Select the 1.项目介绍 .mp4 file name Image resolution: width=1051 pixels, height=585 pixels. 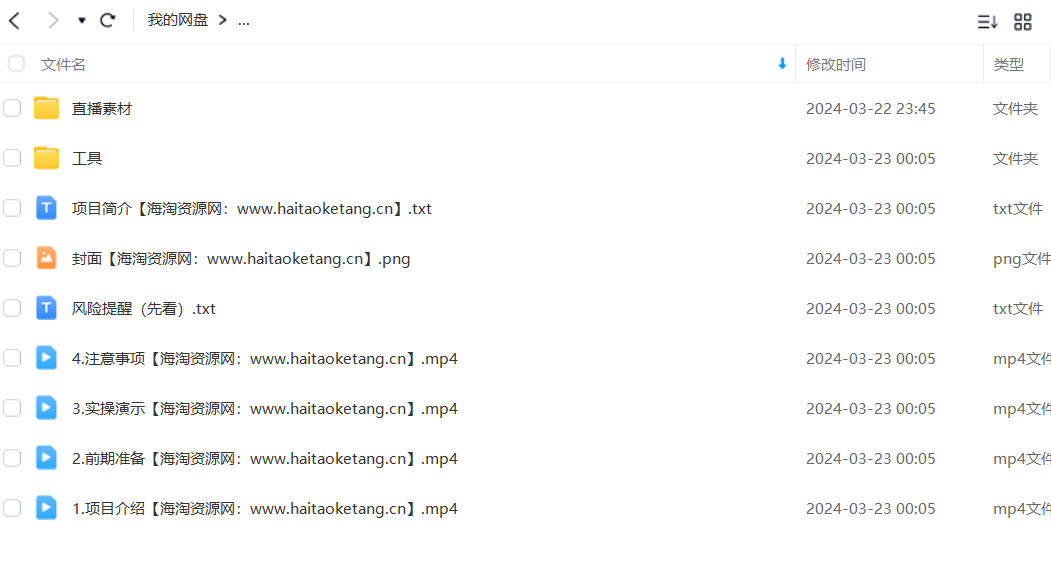265,509
